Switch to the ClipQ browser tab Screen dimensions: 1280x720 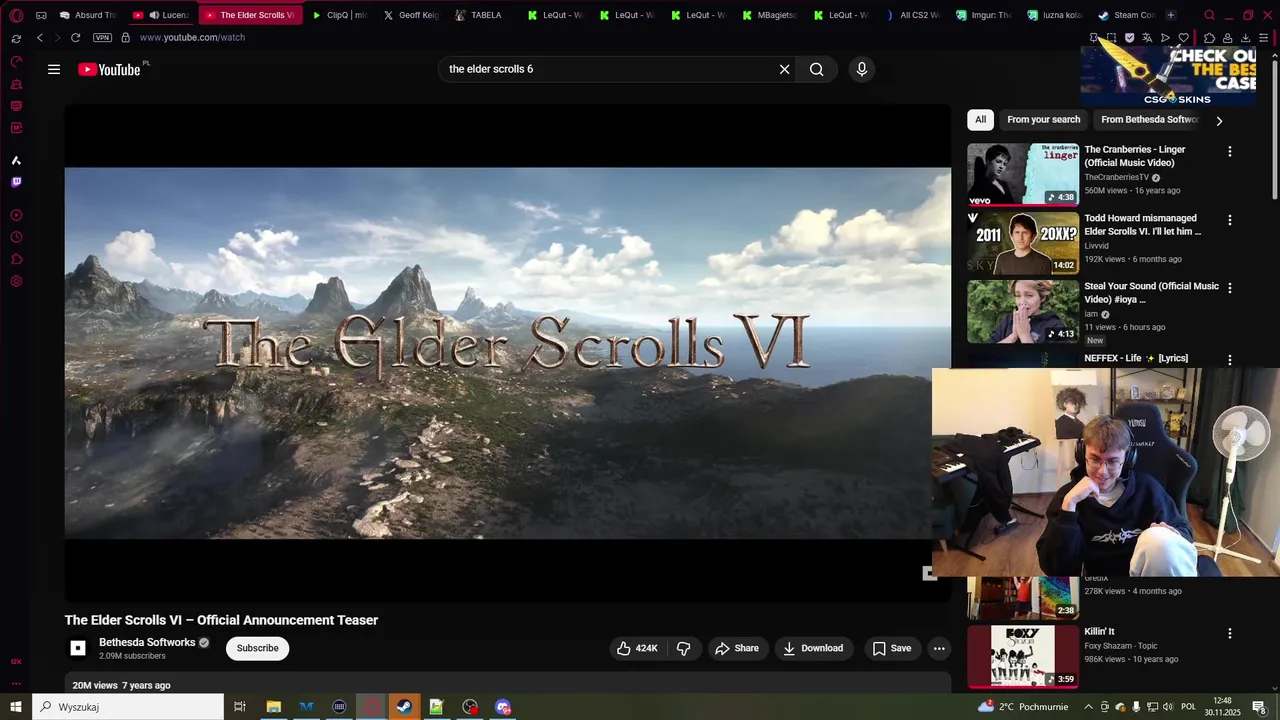pos(340,15)
